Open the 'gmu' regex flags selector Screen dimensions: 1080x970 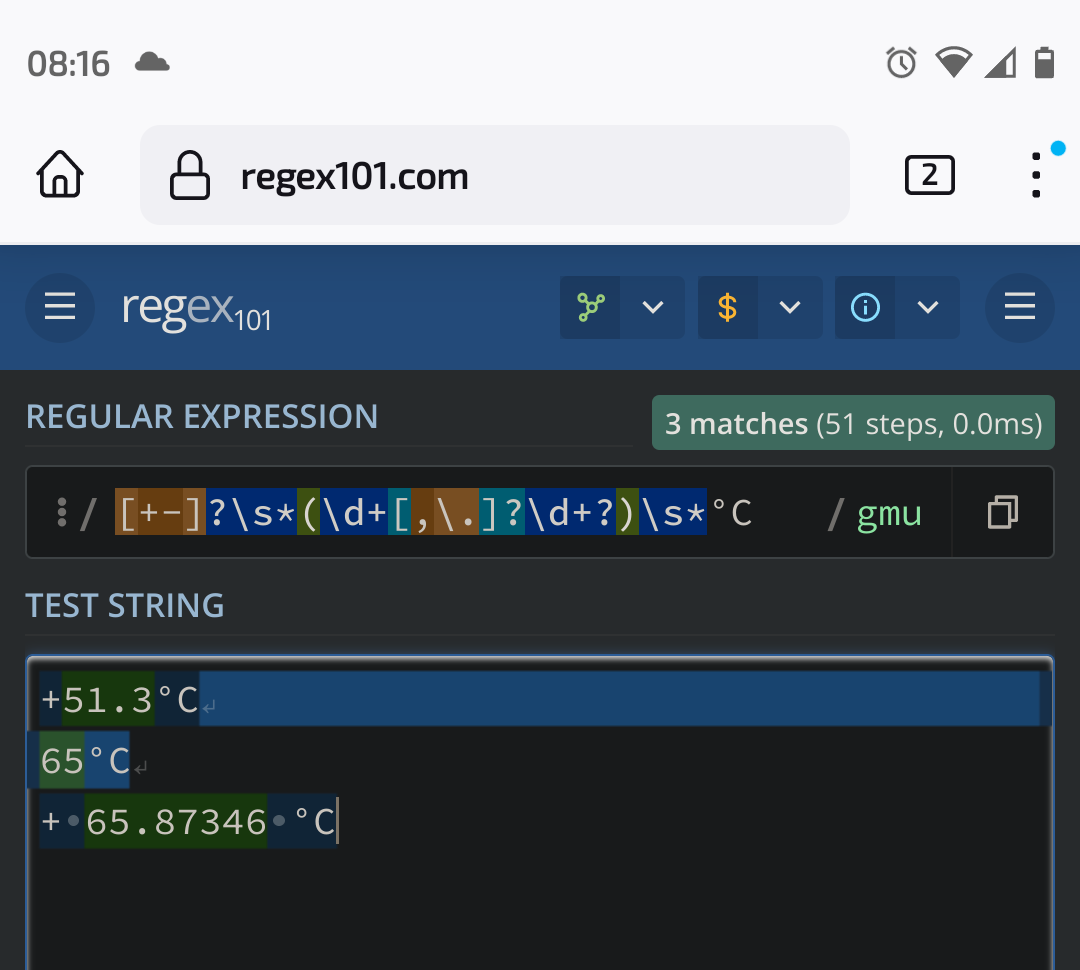click(x=889, y=514)
